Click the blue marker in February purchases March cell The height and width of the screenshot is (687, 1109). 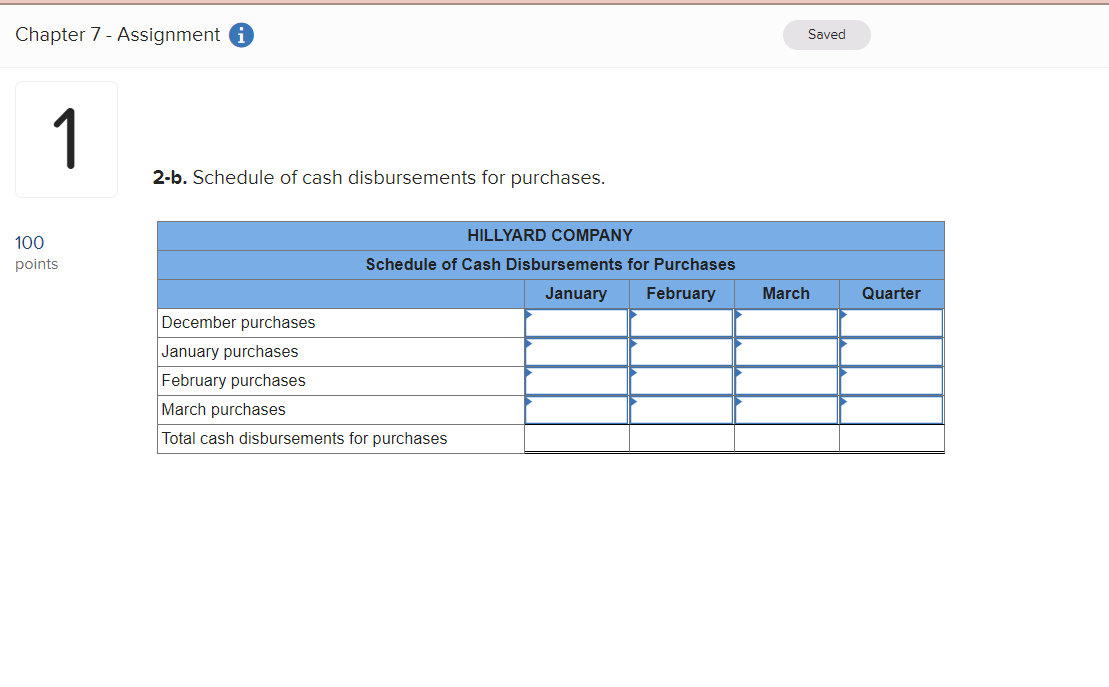(x=738, y=373)
